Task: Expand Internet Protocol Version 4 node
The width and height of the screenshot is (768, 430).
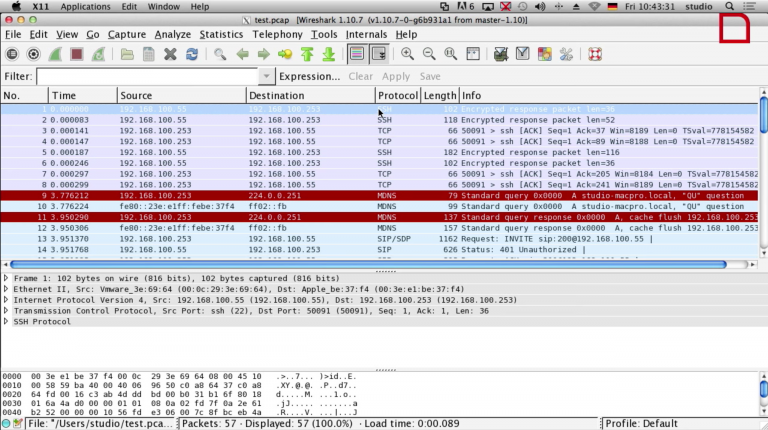Action: point(6,300)
